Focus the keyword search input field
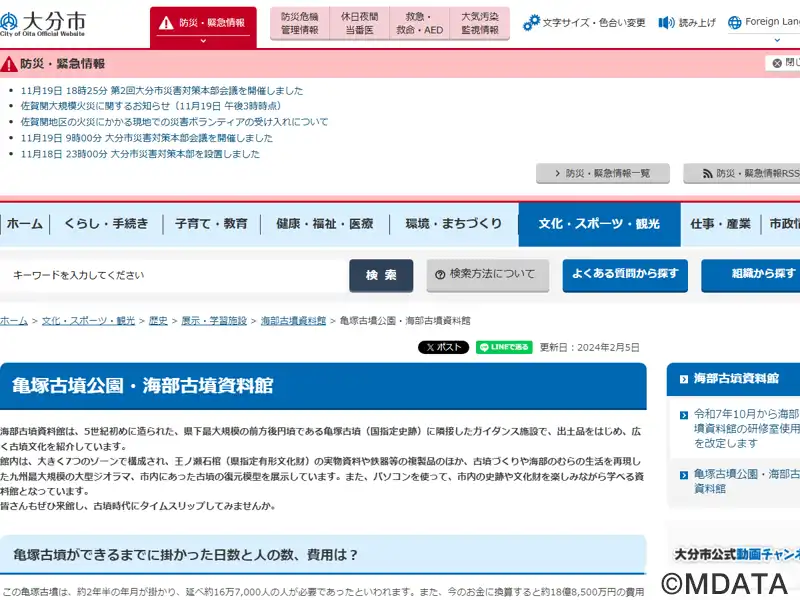The image size is (800, 600). click(173, 276)
